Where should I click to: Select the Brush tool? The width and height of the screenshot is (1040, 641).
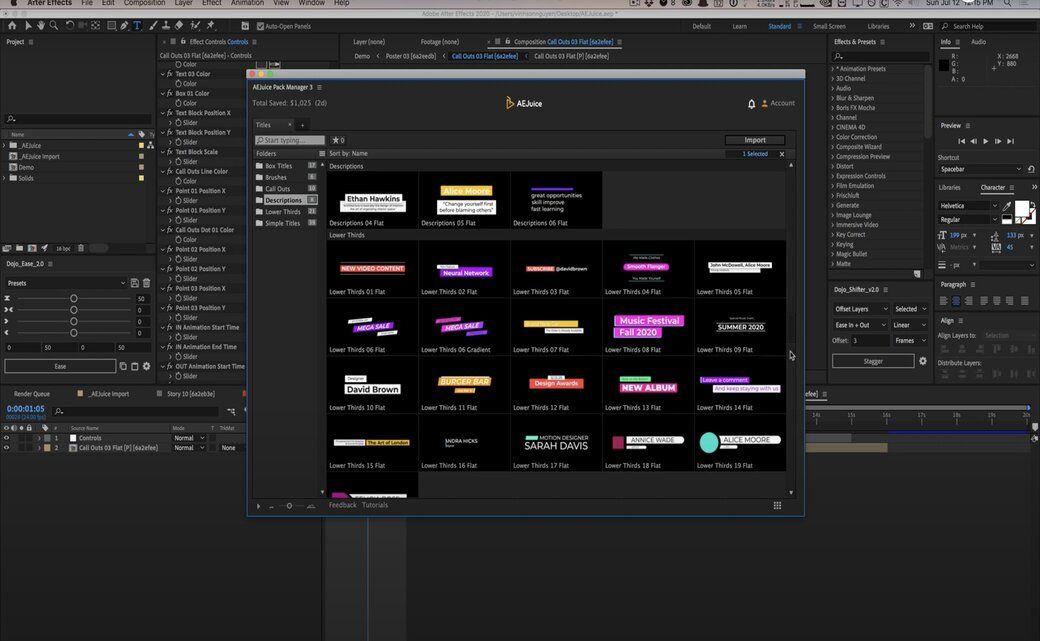[x=154, y=26]
